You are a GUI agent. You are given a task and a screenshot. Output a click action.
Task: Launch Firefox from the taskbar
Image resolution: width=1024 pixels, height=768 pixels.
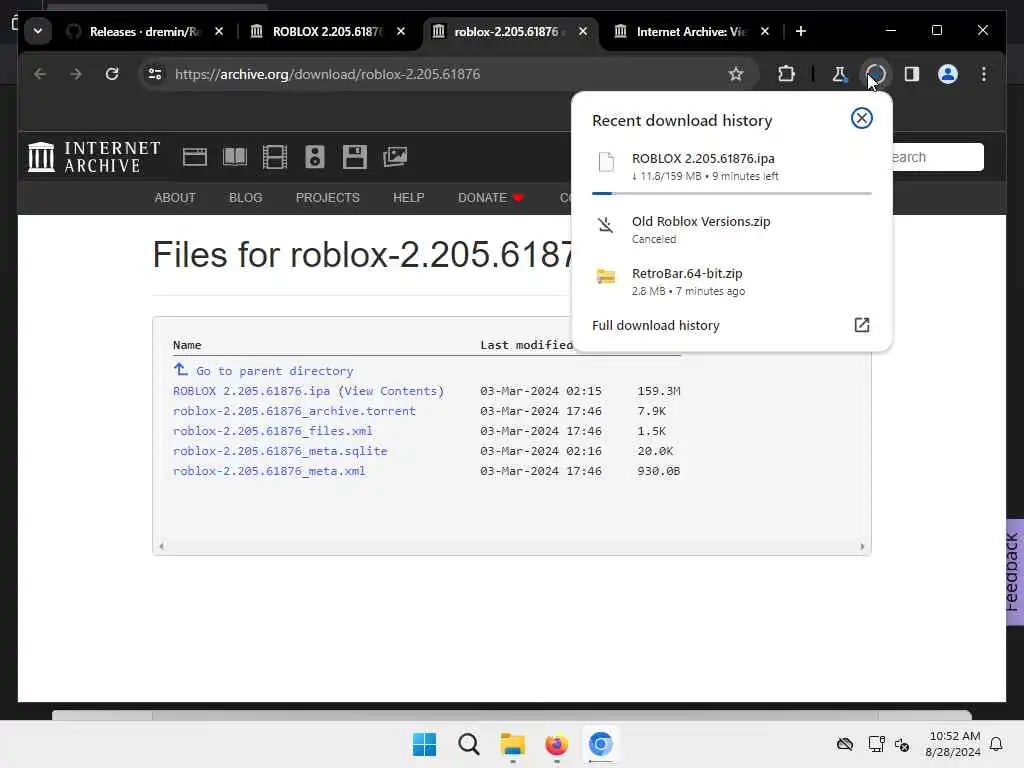(556, 744)
